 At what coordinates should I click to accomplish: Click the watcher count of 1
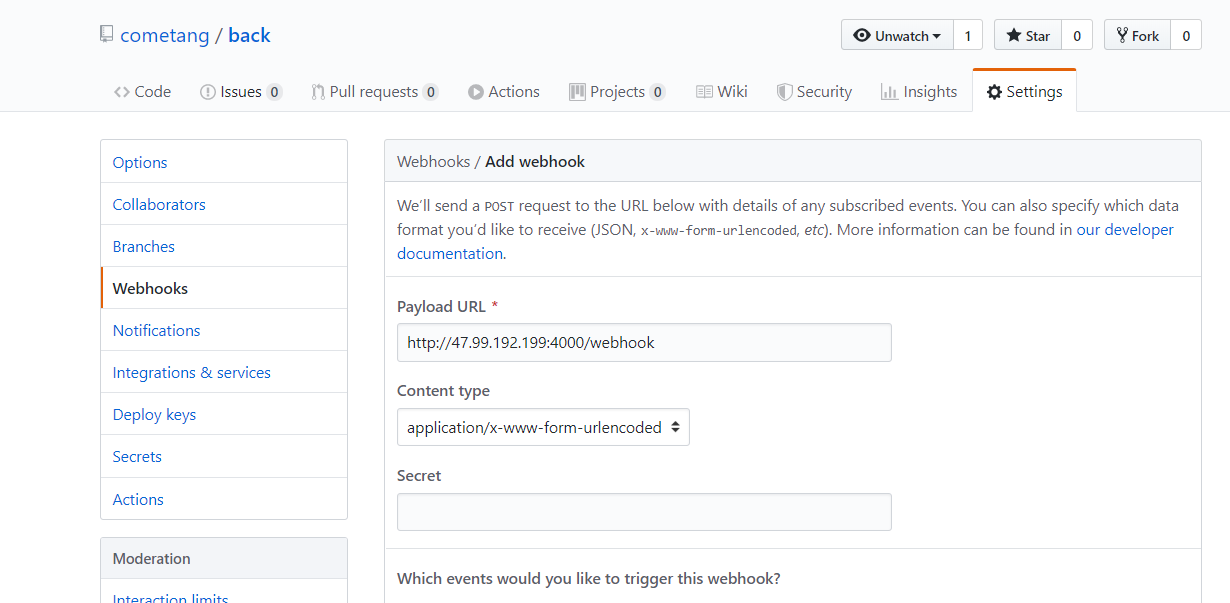pos(968,35)
